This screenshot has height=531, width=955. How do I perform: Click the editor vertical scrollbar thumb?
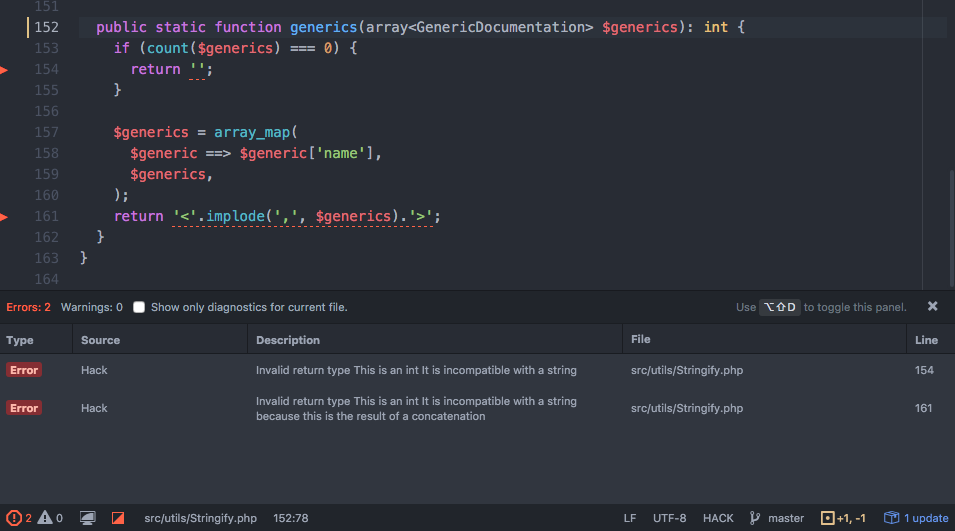pyautogui.click(x=951, y=228)
